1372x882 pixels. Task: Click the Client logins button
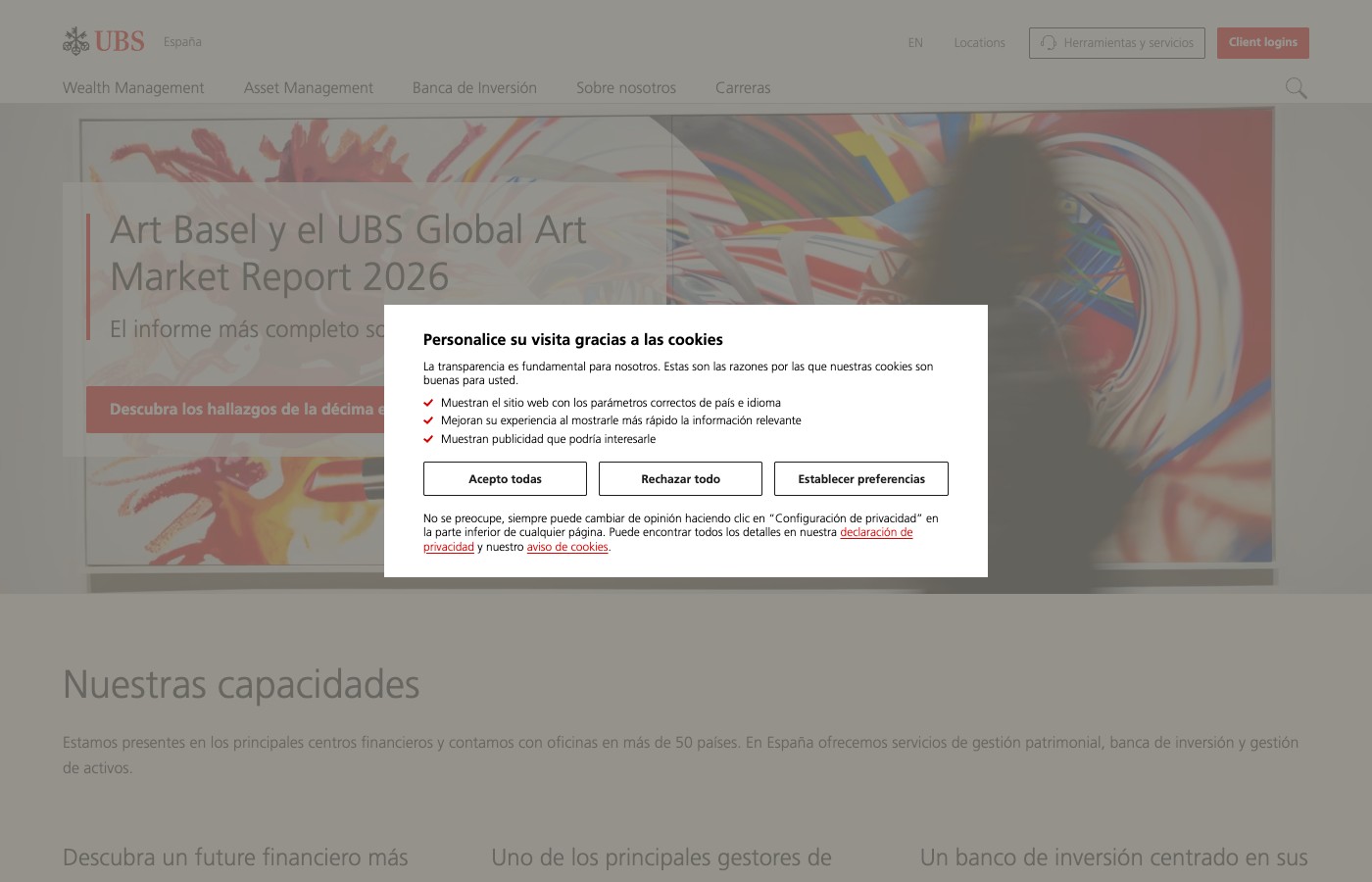1262,42
